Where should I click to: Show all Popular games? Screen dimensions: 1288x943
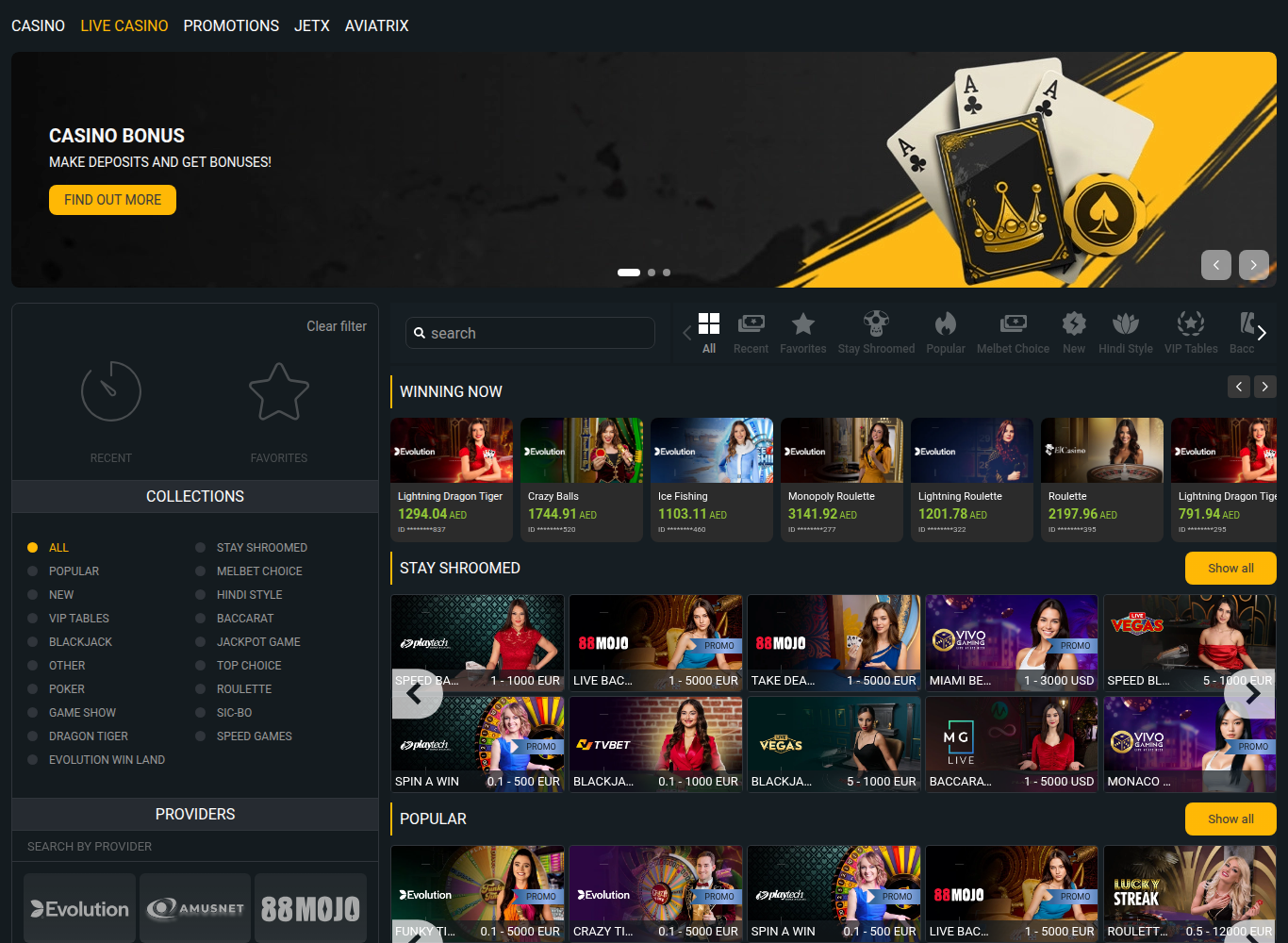coord(1230,819)
